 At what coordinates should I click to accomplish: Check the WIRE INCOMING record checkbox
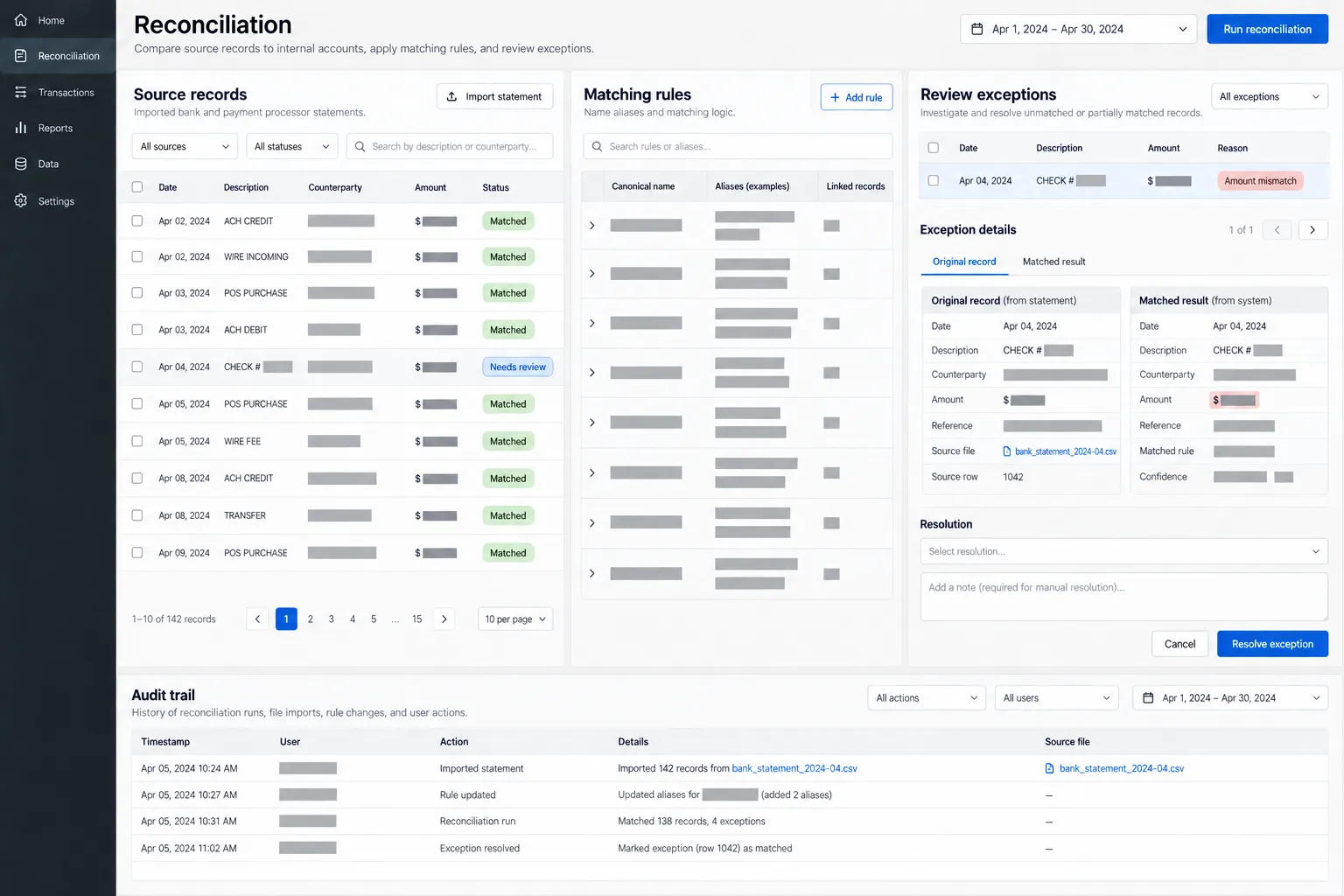point(137,256)
